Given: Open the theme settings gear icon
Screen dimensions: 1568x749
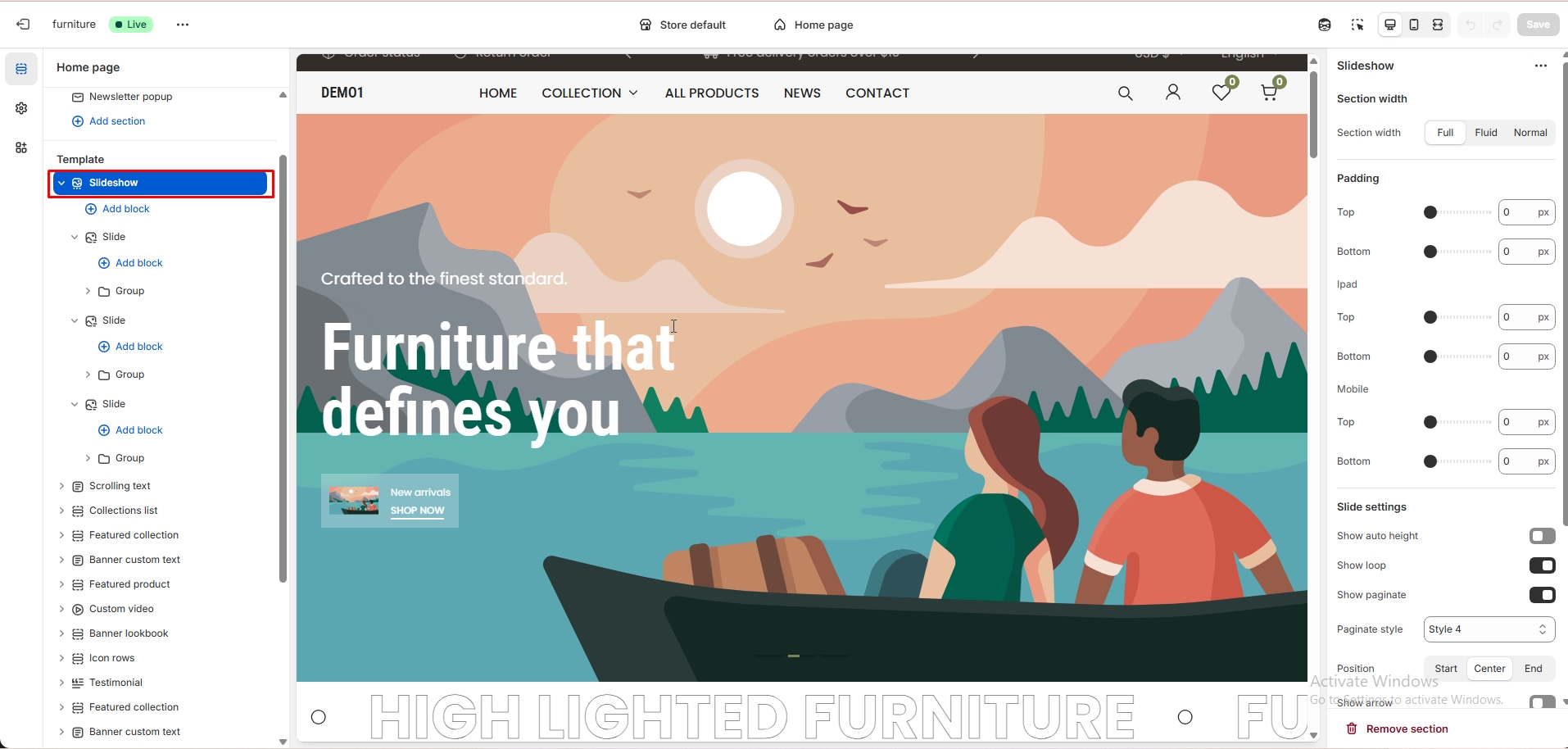Looking at the screenshot, I should coord(21,108).
